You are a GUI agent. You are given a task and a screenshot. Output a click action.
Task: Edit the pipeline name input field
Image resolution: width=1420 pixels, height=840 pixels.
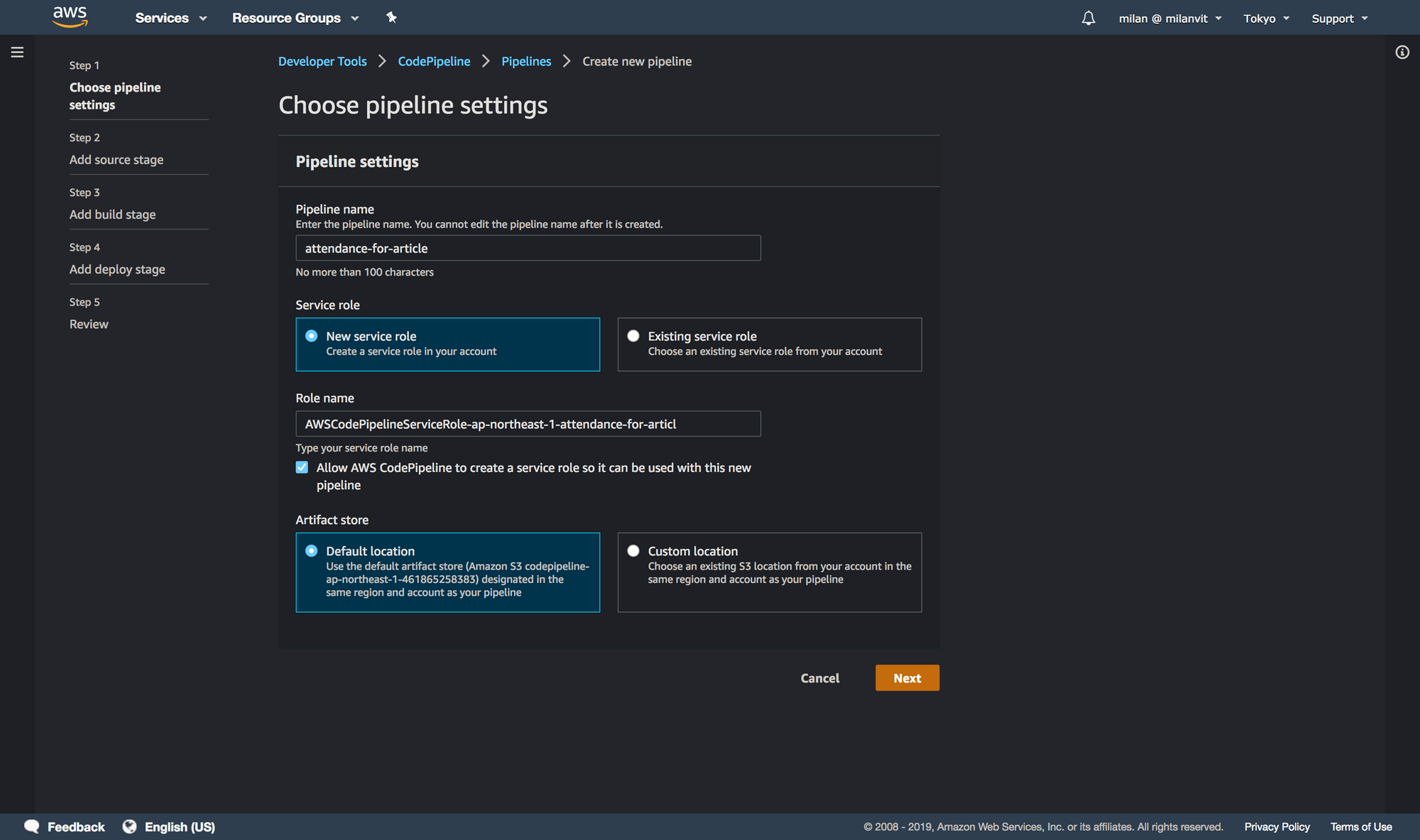[x=529, y=247]
